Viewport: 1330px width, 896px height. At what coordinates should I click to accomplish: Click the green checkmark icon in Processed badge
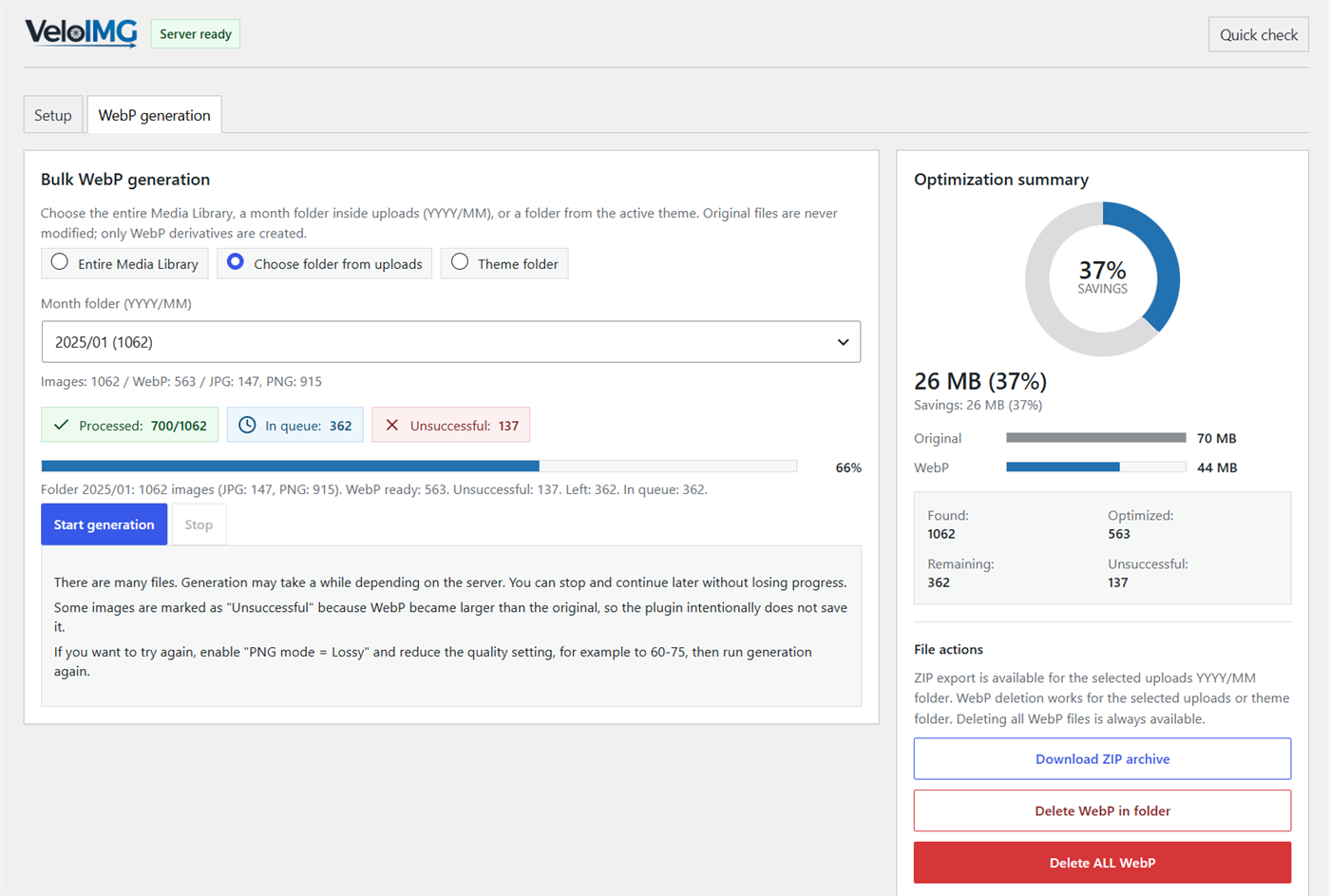point(61,425)
